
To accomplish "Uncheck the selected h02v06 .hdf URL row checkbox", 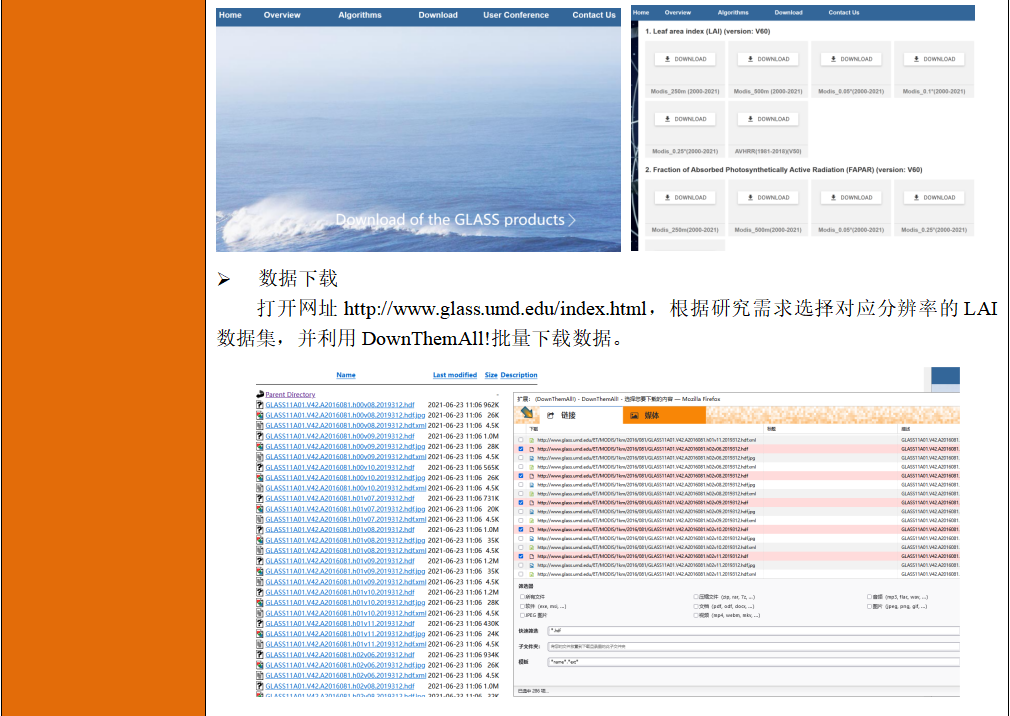I will 519,449.
